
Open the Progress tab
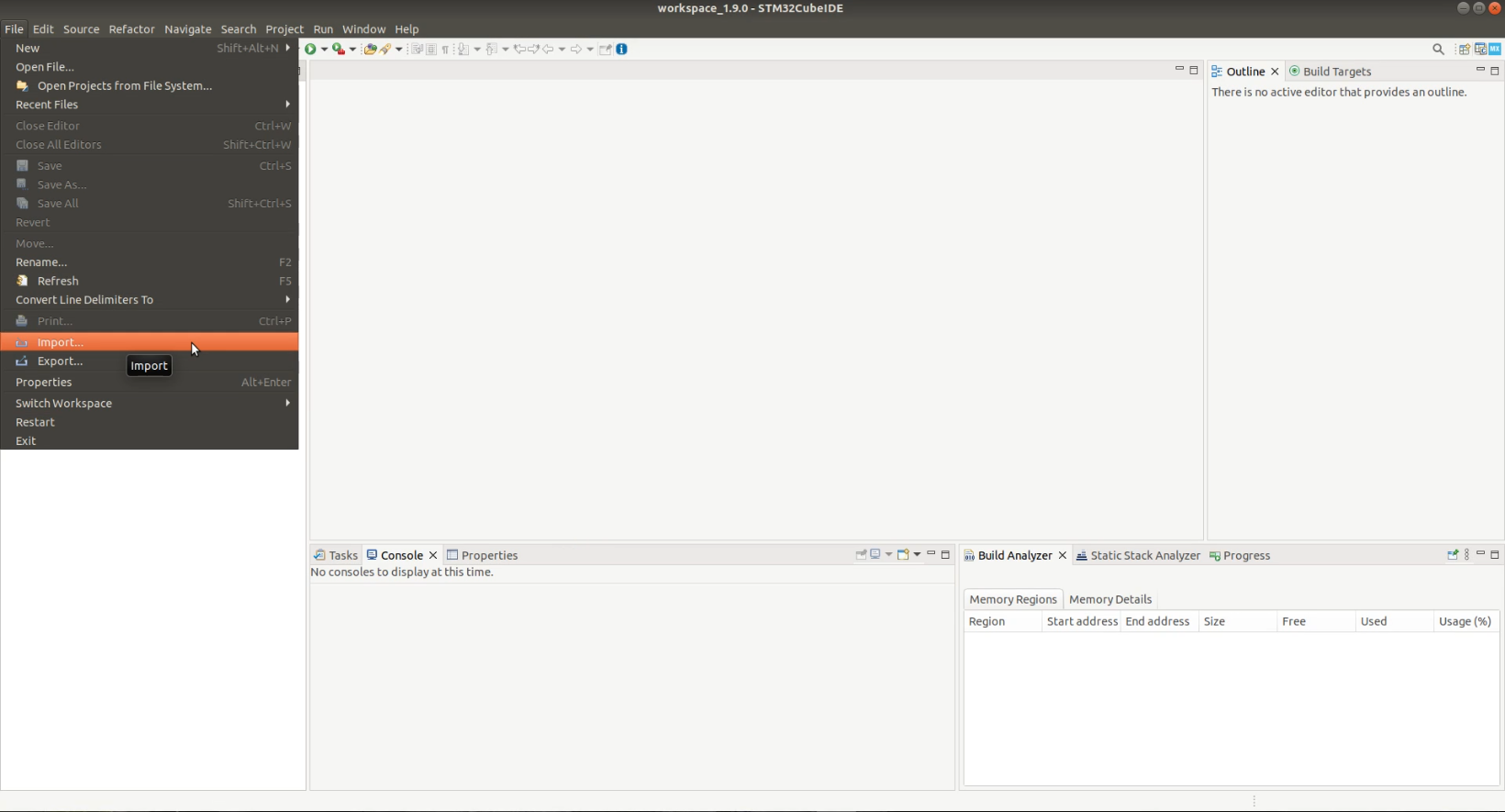[1240, 555]
